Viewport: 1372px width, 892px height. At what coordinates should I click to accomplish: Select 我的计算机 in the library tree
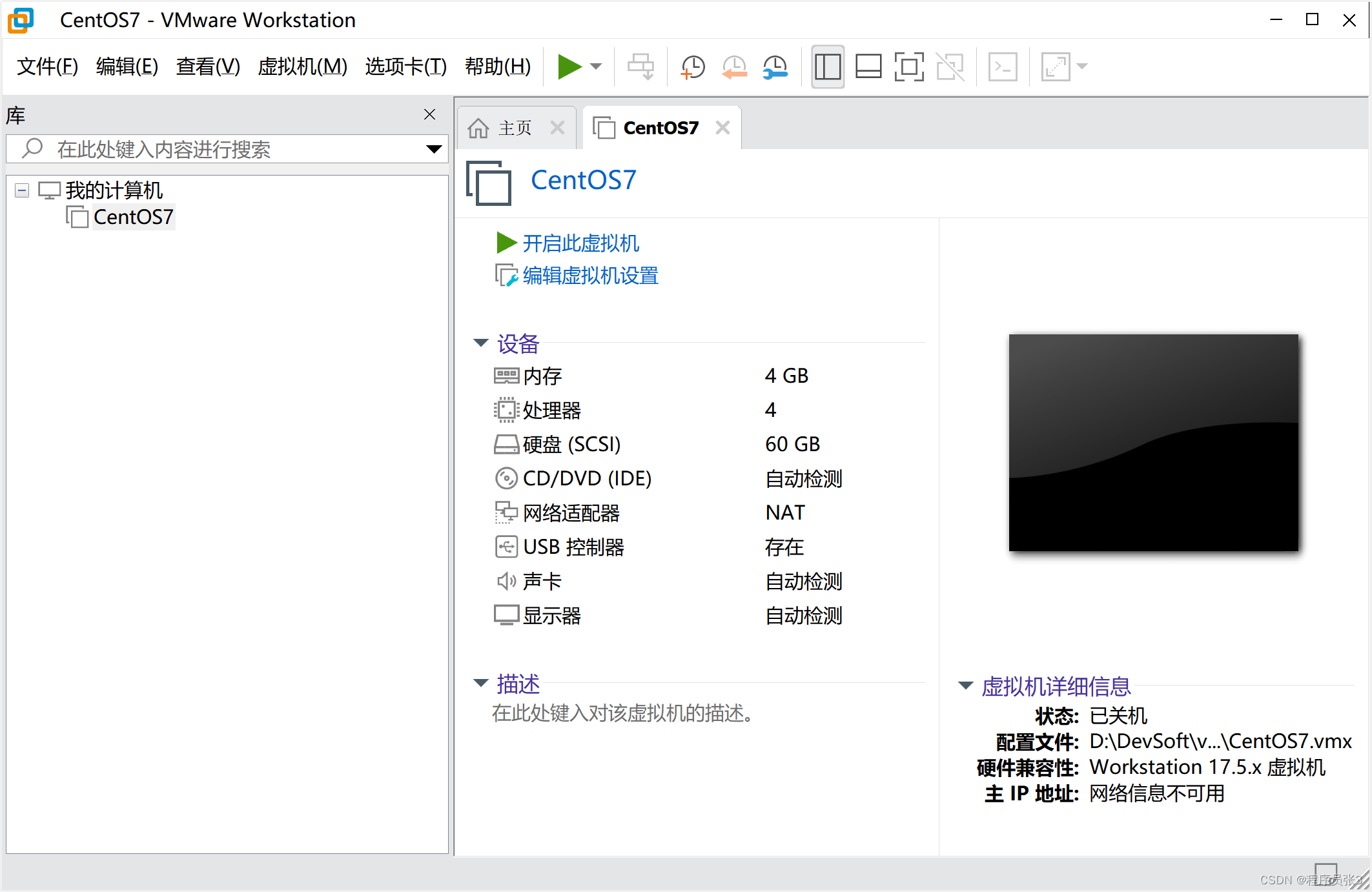114,190
